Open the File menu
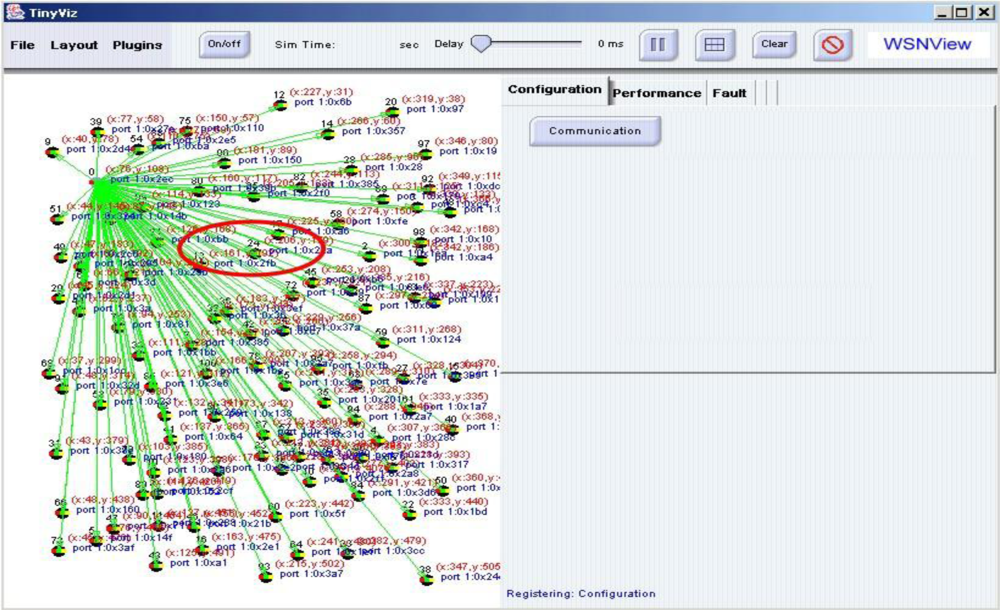This screenshot has width=1000, height=610. click(22, 45)
